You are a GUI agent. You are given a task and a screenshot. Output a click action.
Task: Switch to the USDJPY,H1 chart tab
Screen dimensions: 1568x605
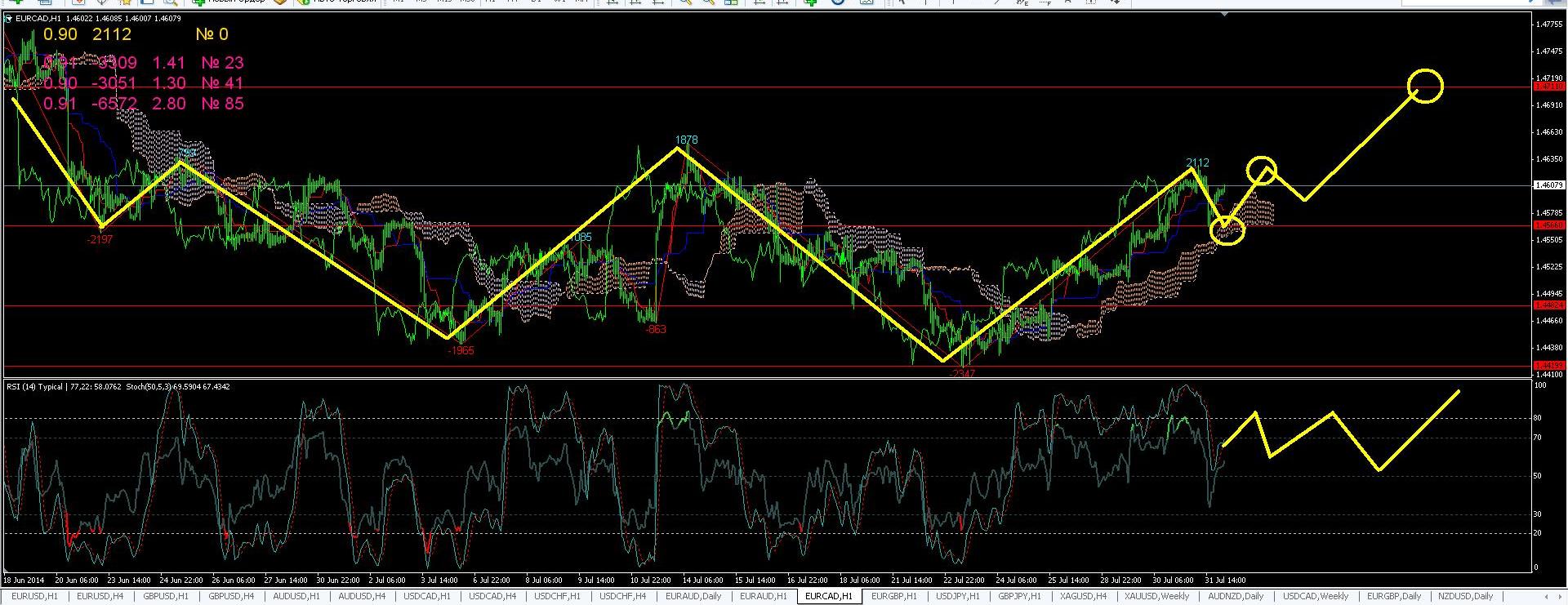pyautogui.click(x=958, y=597)
